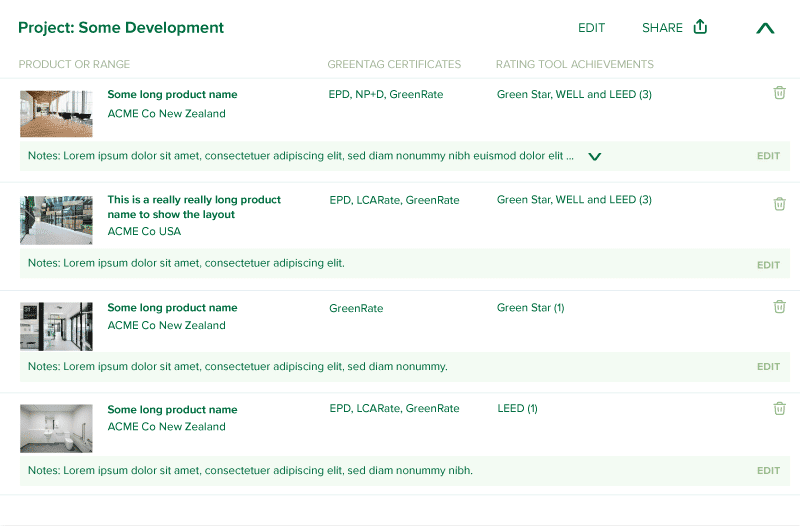This screenshot has width=800, height=526.
Task: Collapse the Some Development project panel
Action: point(765,28)
